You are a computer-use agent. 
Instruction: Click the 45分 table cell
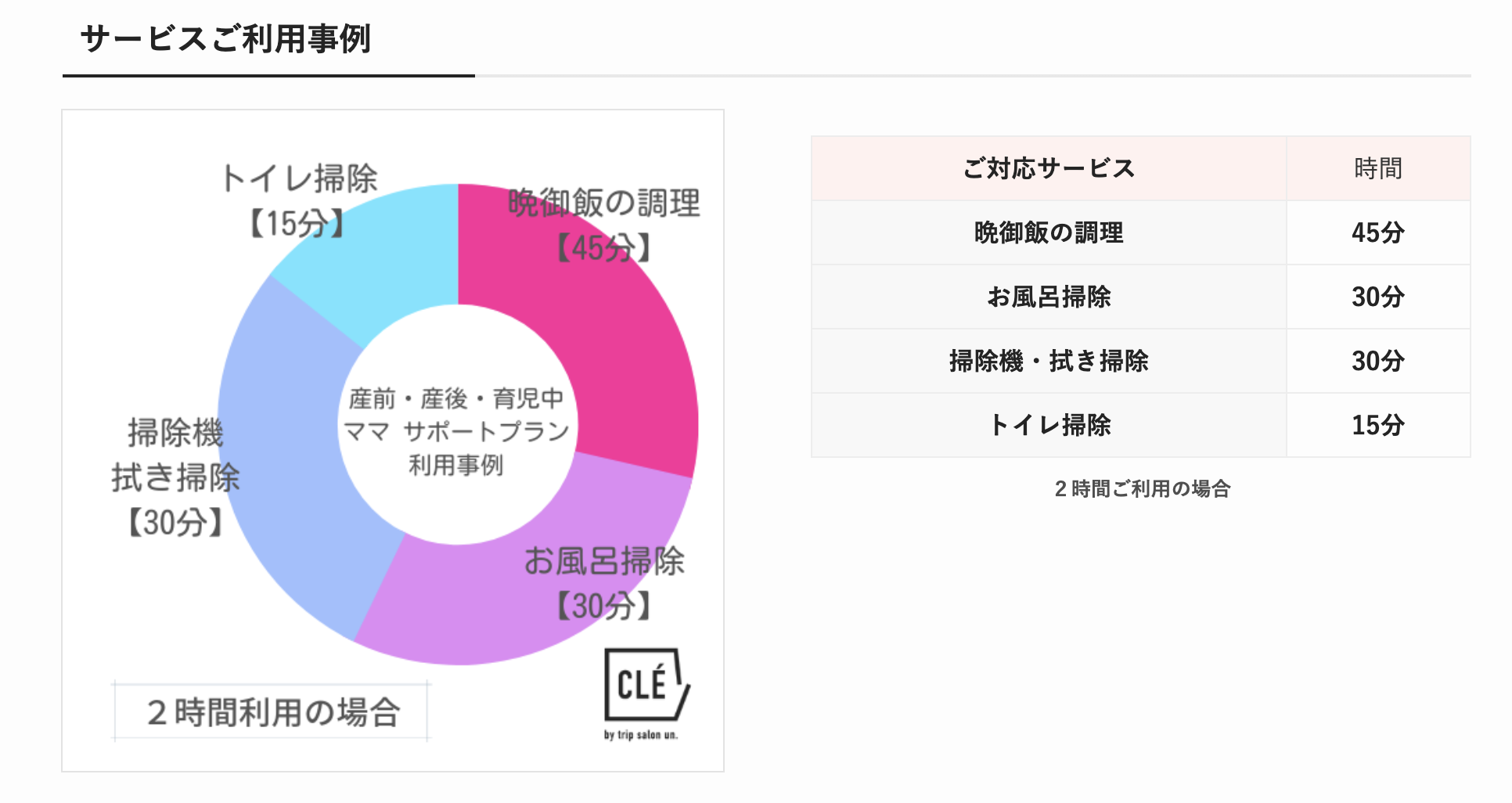[x=1377, y=232]
